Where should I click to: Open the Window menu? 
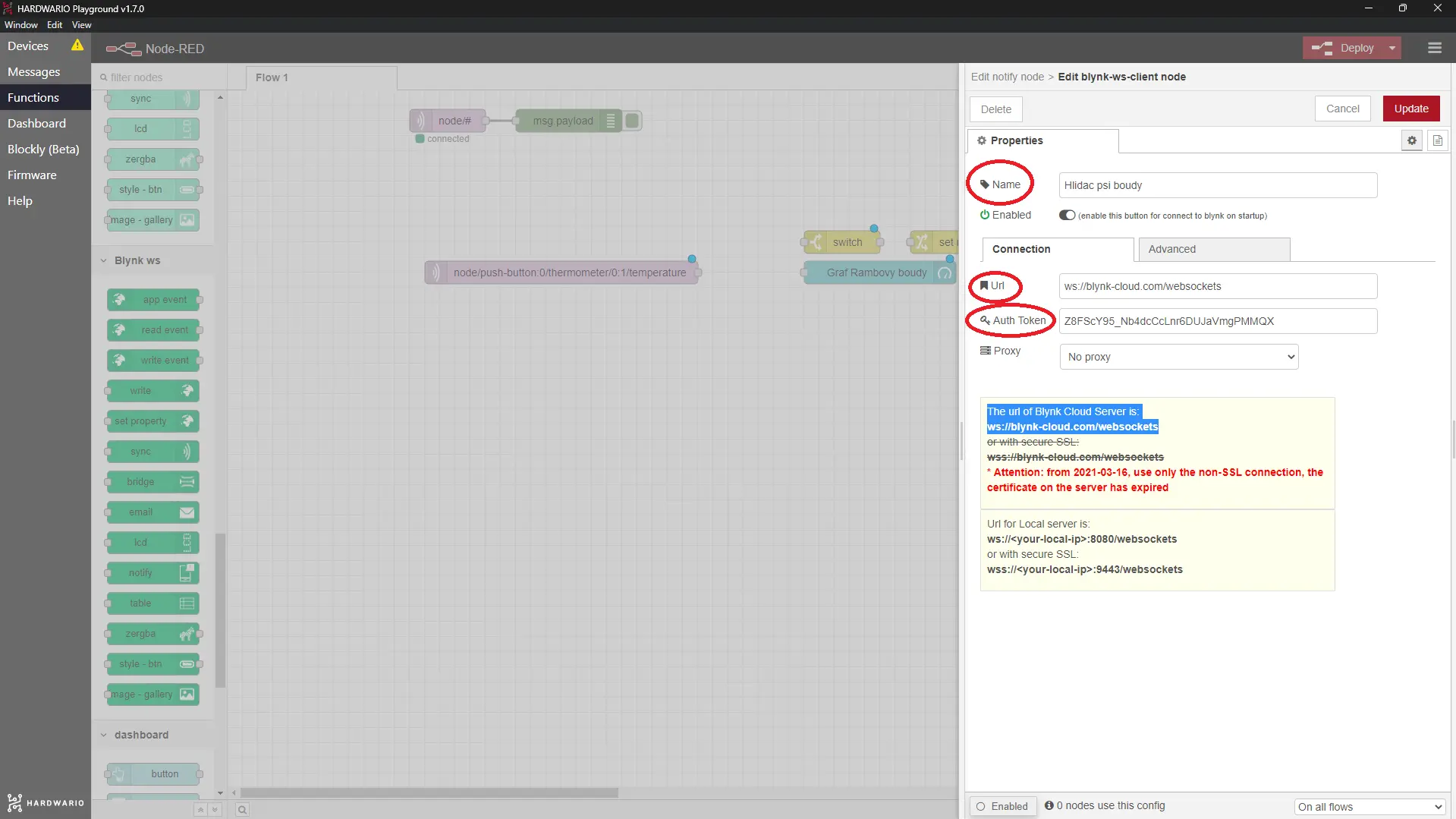21,25
